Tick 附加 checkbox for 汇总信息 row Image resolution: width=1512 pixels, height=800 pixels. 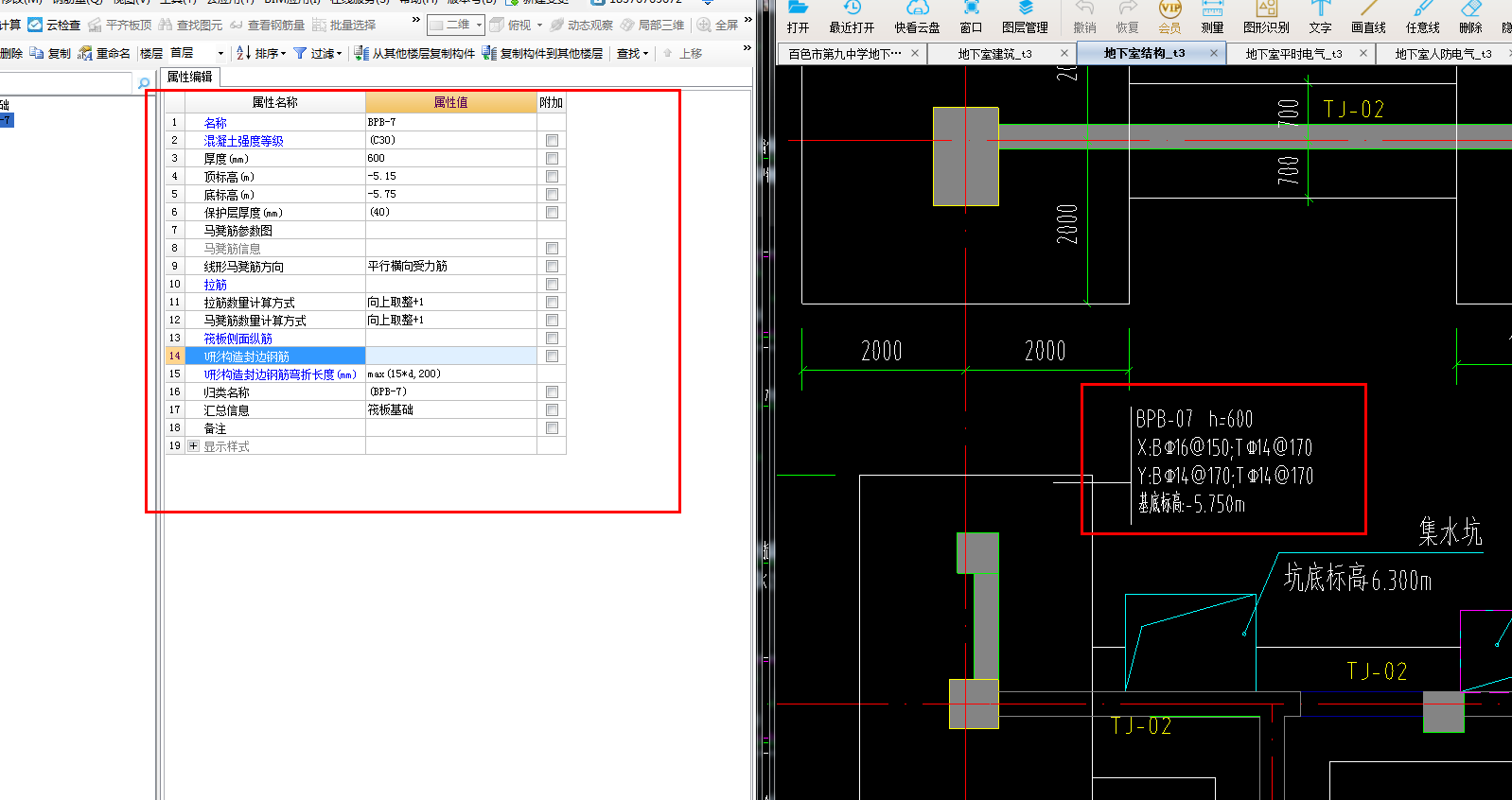(x=552, y=409)
